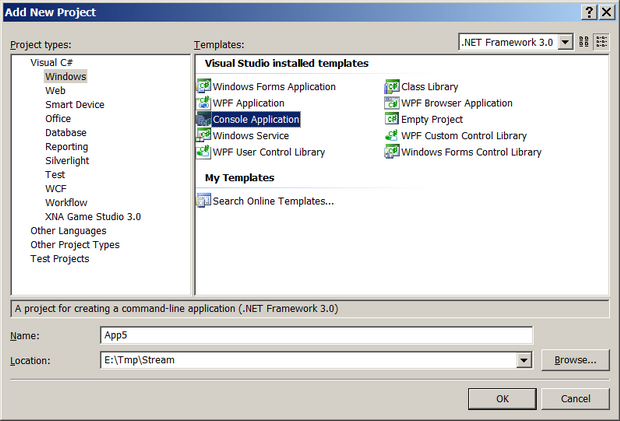Image resolution: width=620 pixels, height=421 pixels.
Task: Select WCF project type
Action: click(56, 189)
